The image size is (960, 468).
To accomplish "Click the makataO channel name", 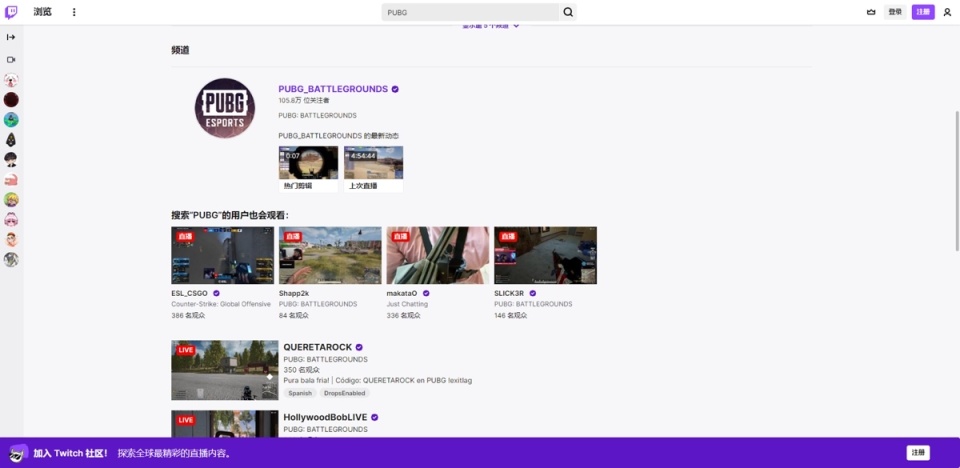I will coord(402,293).
